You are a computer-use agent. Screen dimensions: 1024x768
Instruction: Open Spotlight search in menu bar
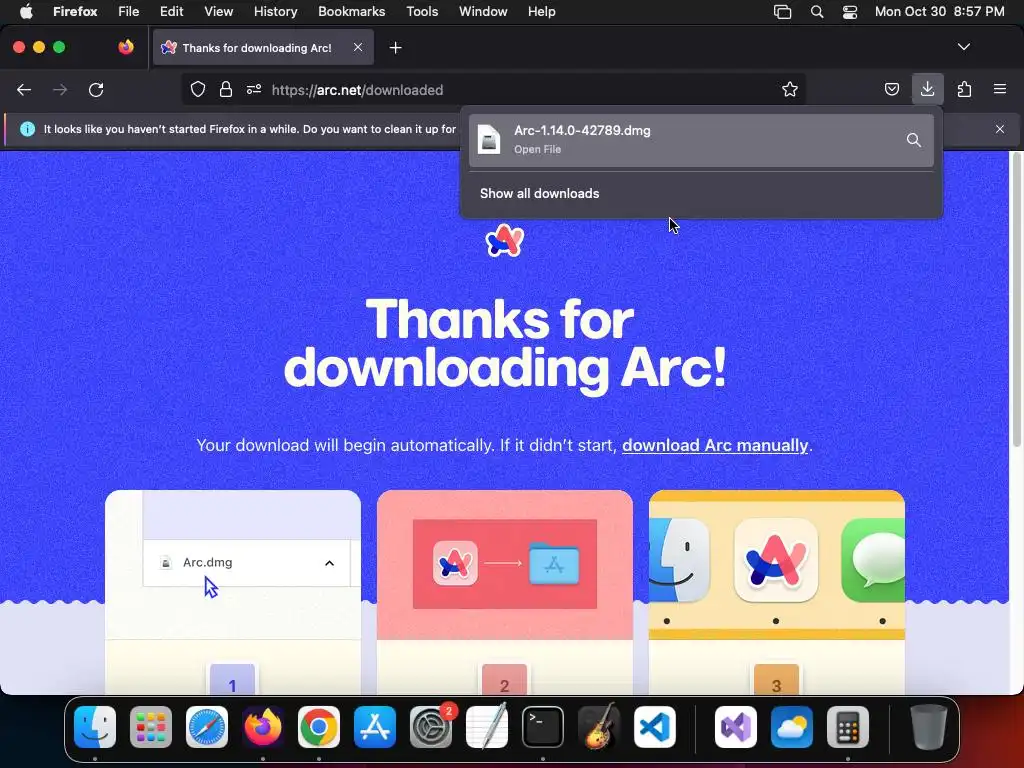(x=817, y=12)
